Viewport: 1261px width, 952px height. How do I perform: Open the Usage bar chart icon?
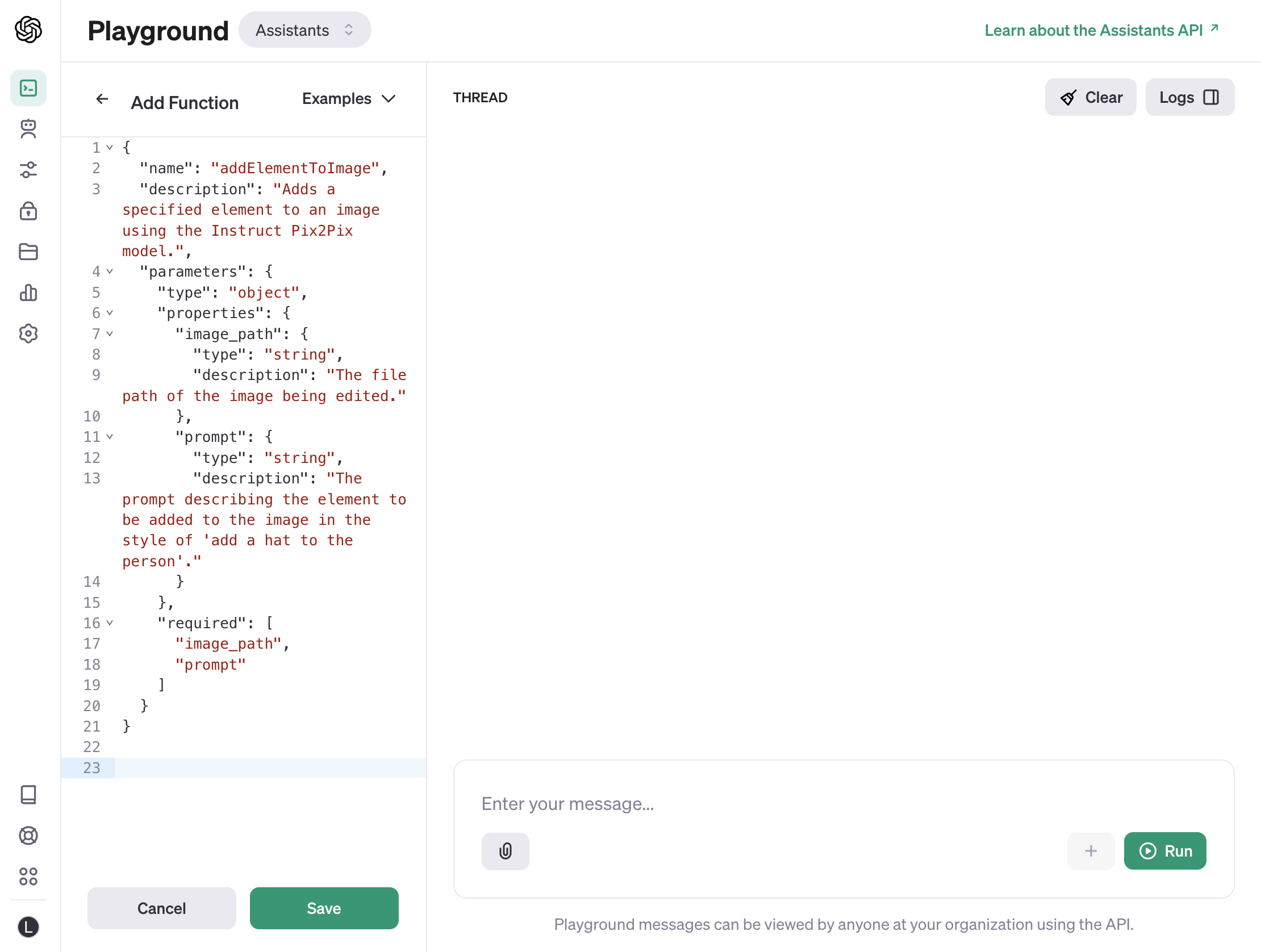pos(28,293)
